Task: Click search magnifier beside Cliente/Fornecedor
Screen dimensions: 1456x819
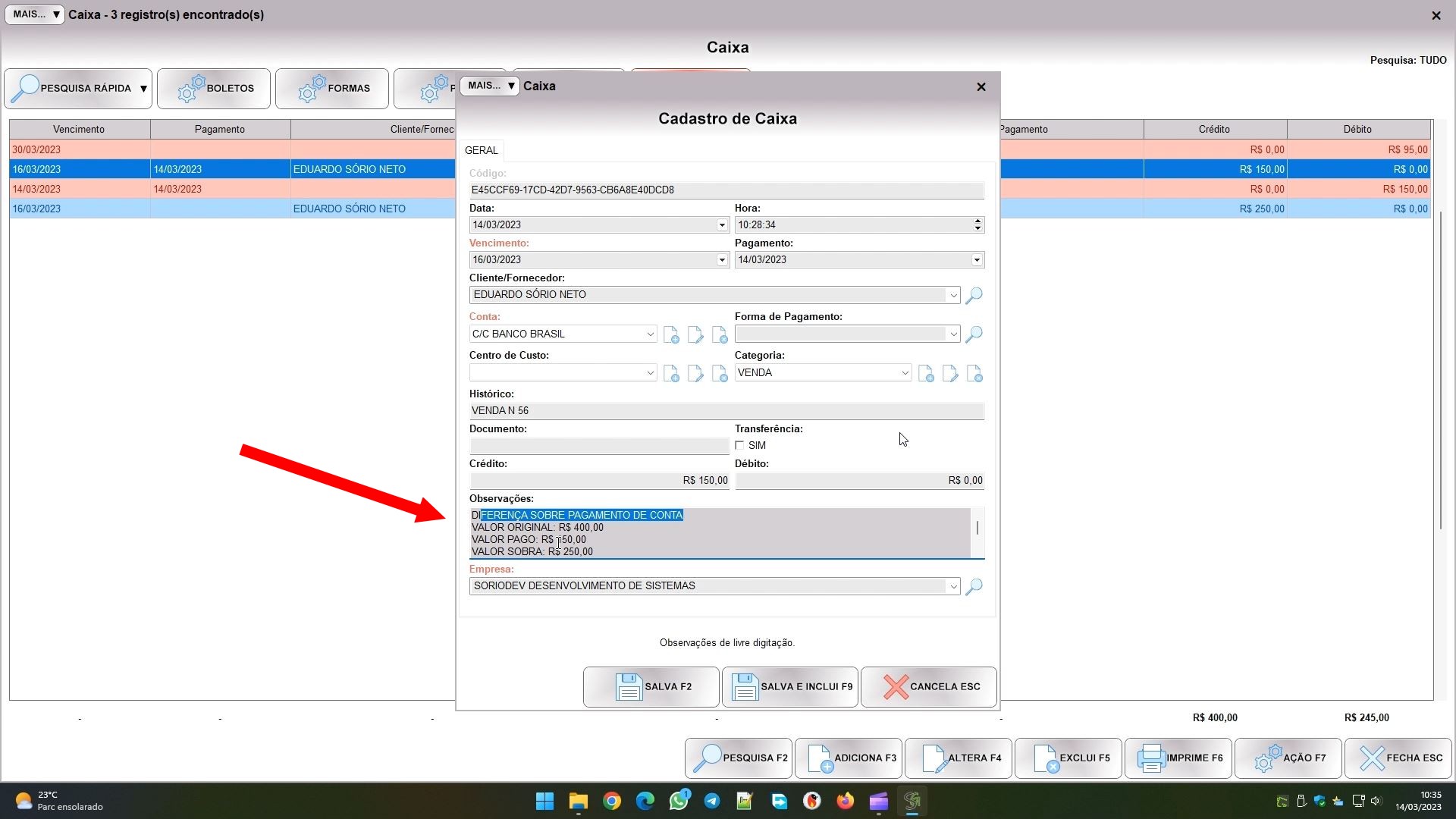Action: click(x=974, y=295)
